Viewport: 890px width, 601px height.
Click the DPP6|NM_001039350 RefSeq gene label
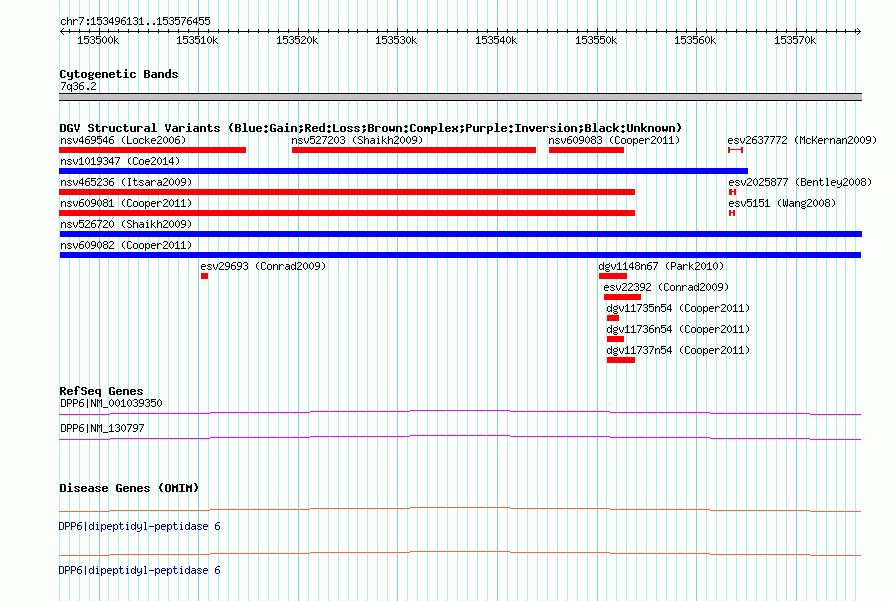pyautogui.click(x=111, y=404)
